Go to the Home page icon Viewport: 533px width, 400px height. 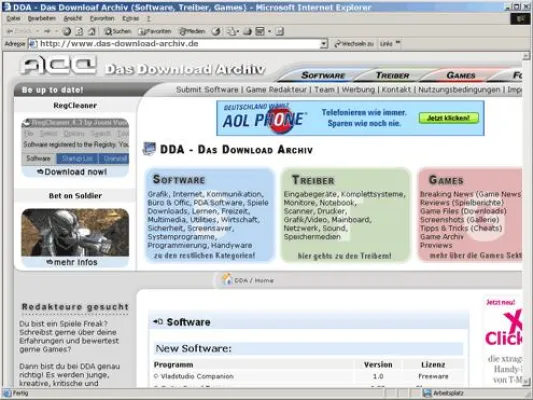pos(91,32)
